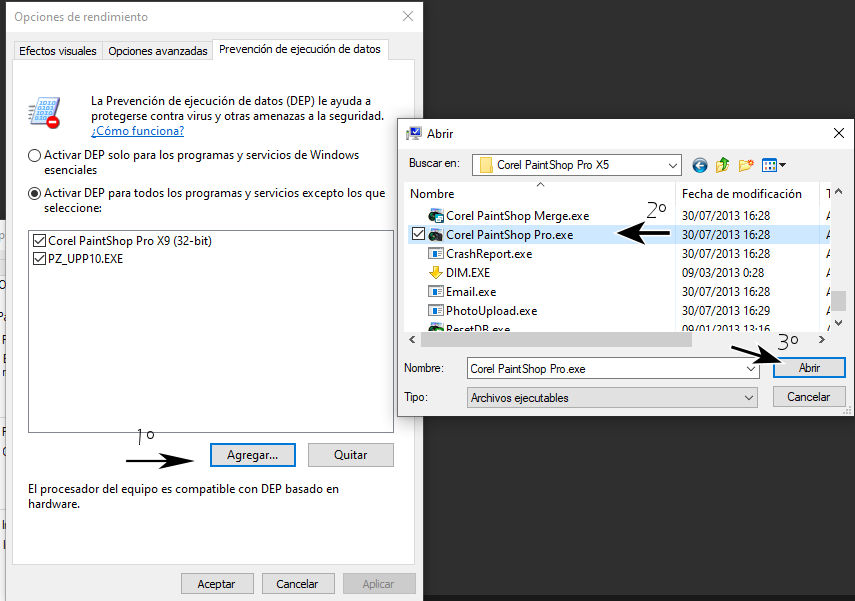Uncheck the PZ_UPP10.EXE checkbox
The image size is (855, 601).
tap(39, 259)
